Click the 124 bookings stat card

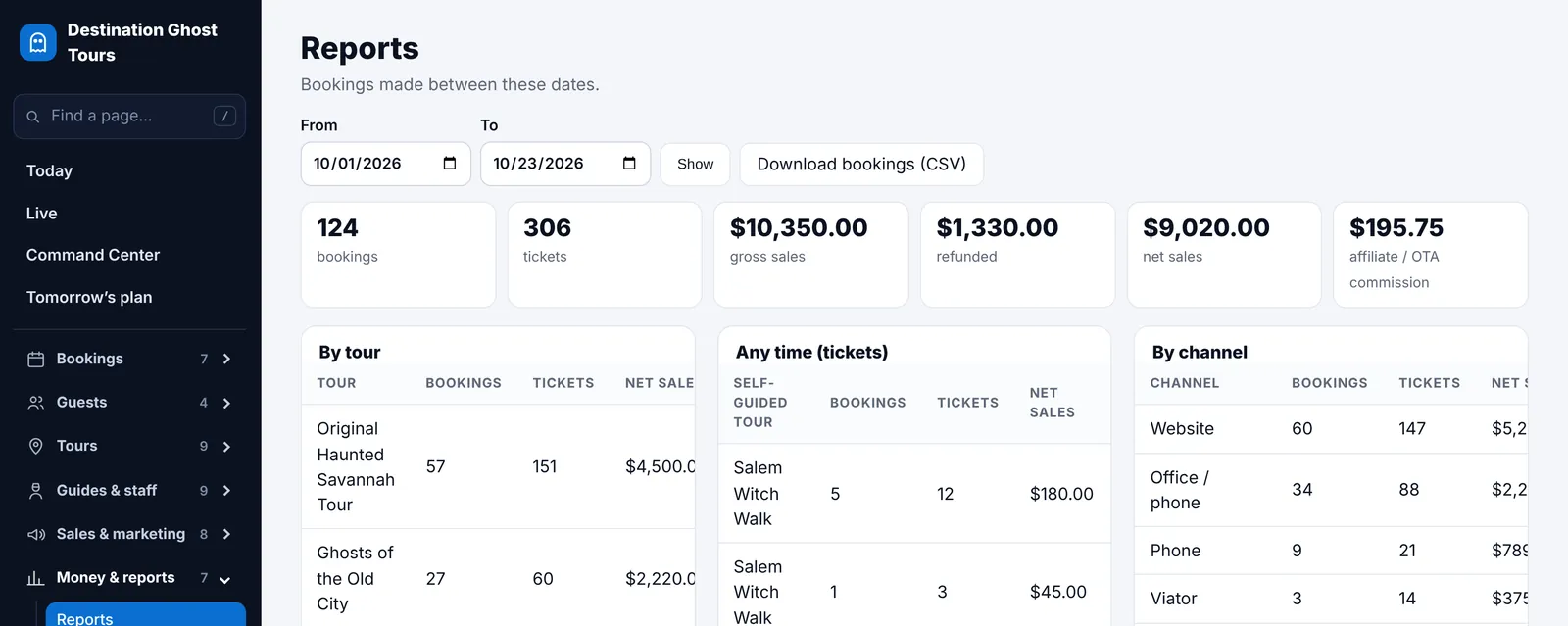point(398,255)
